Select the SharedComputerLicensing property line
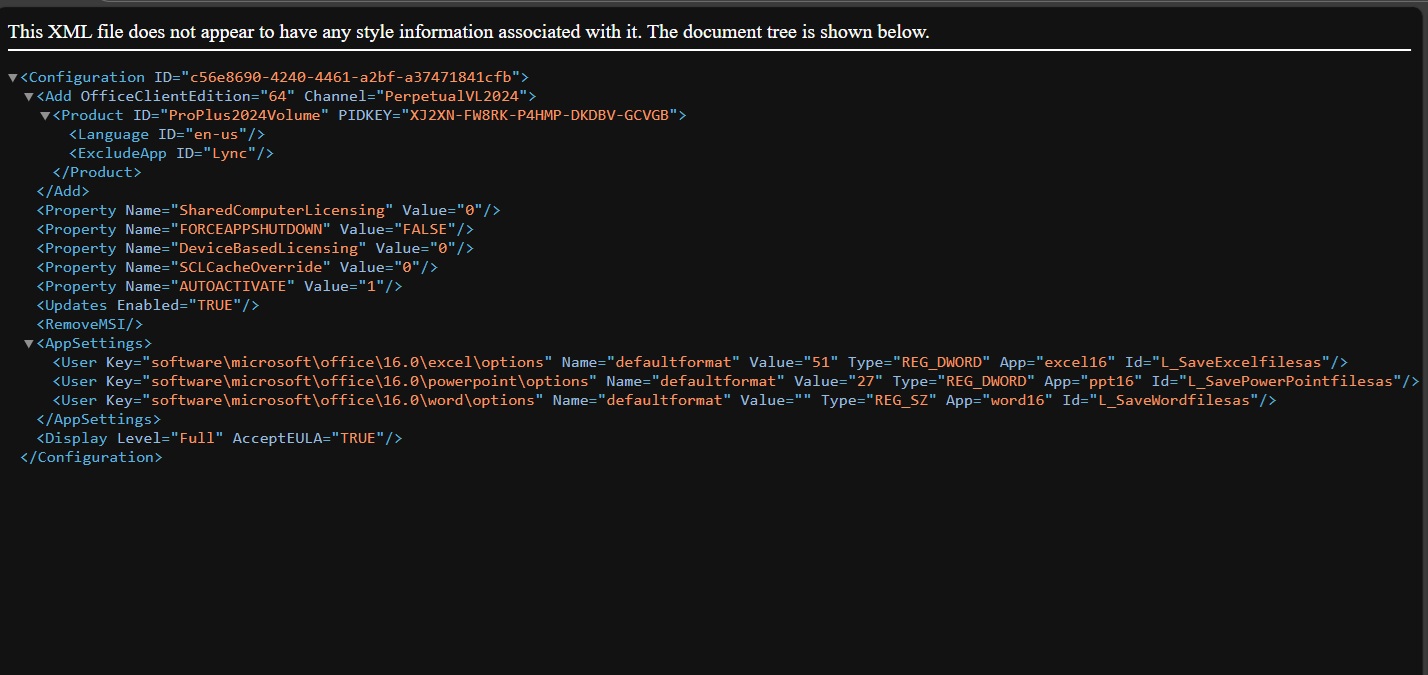 click(x=268, y=210)
